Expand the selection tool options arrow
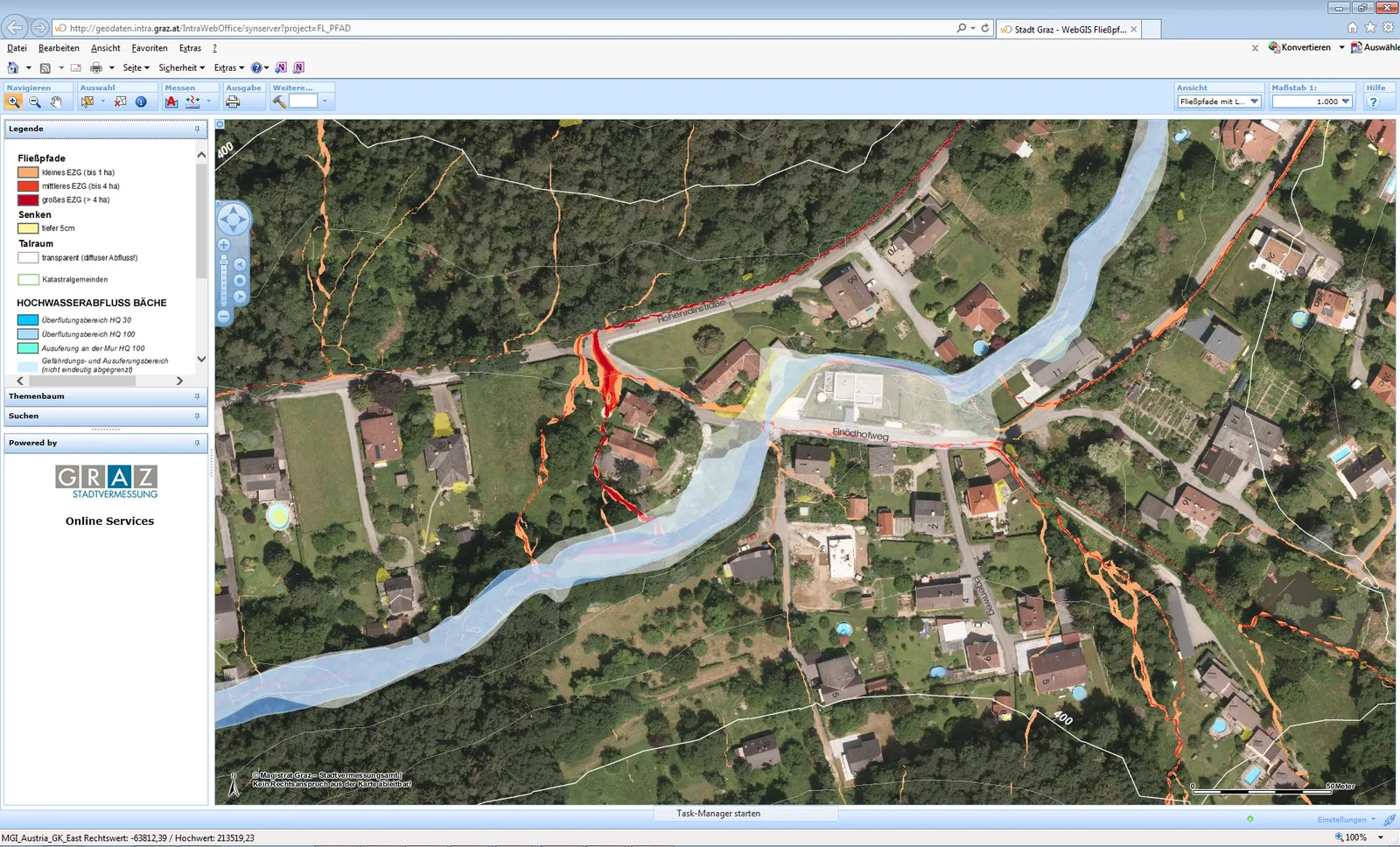1400x847 pixels. [102, 101]
